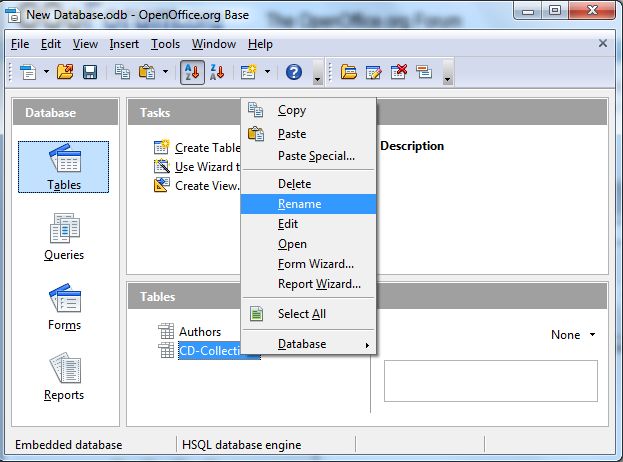The image size is (623, 462).
Task: Choose Rename from the context menu
Action: (x=299, y=204)
